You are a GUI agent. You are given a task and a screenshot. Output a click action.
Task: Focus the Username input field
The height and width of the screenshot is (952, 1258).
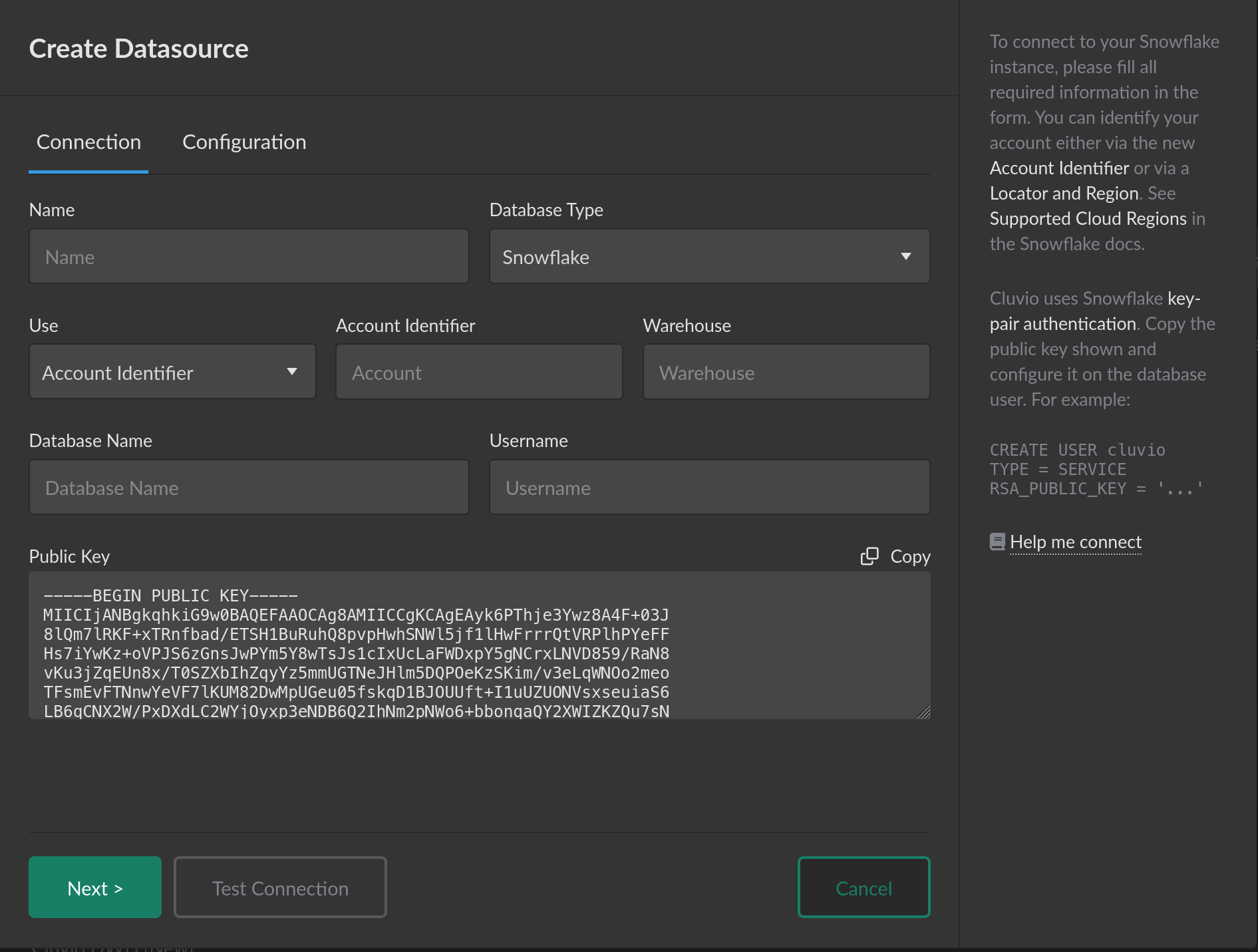click(x=709, y=487)
